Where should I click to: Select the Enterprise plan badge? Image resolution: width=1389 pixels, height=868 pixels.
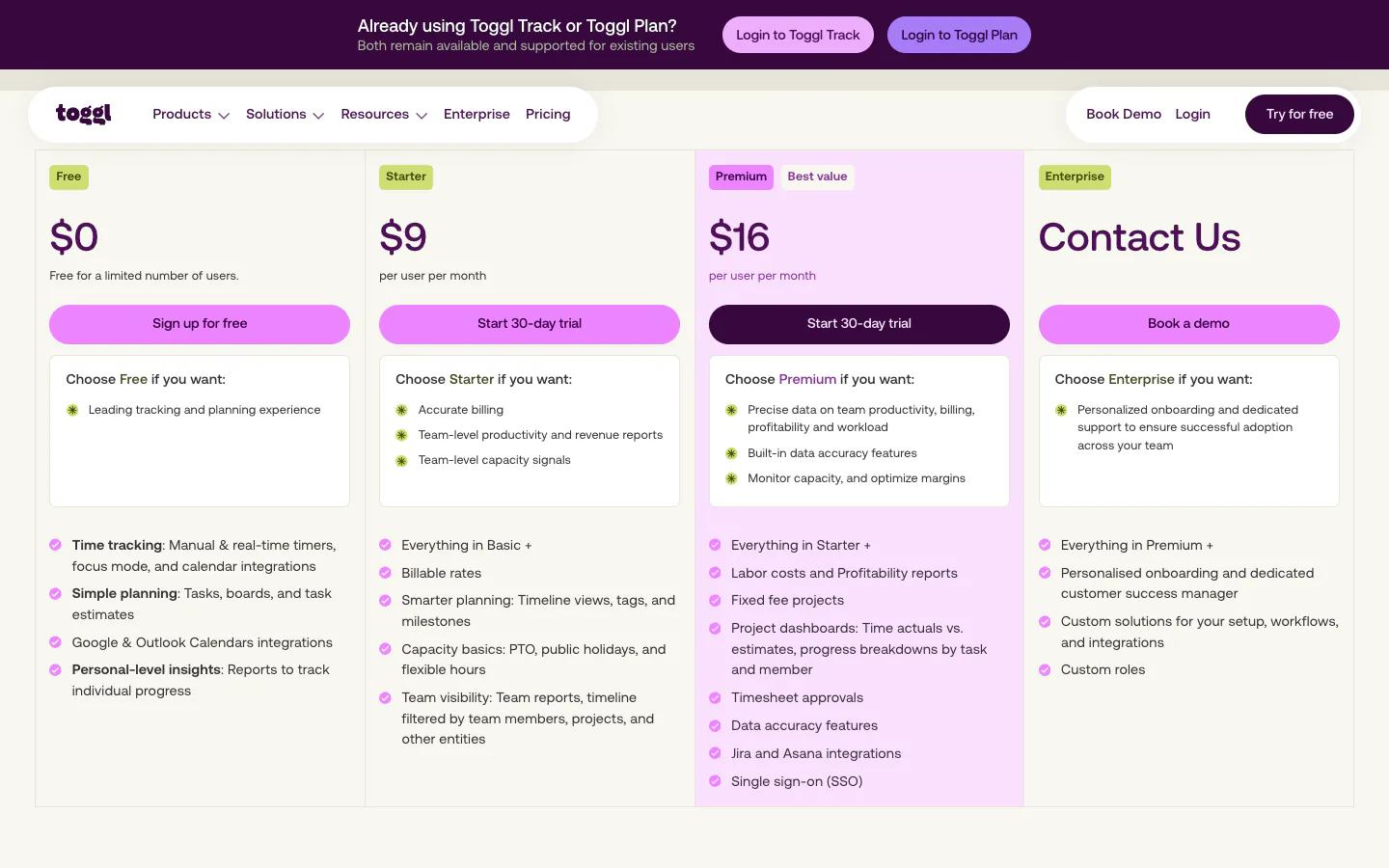pyautogui.click(x=1075, y=176)
